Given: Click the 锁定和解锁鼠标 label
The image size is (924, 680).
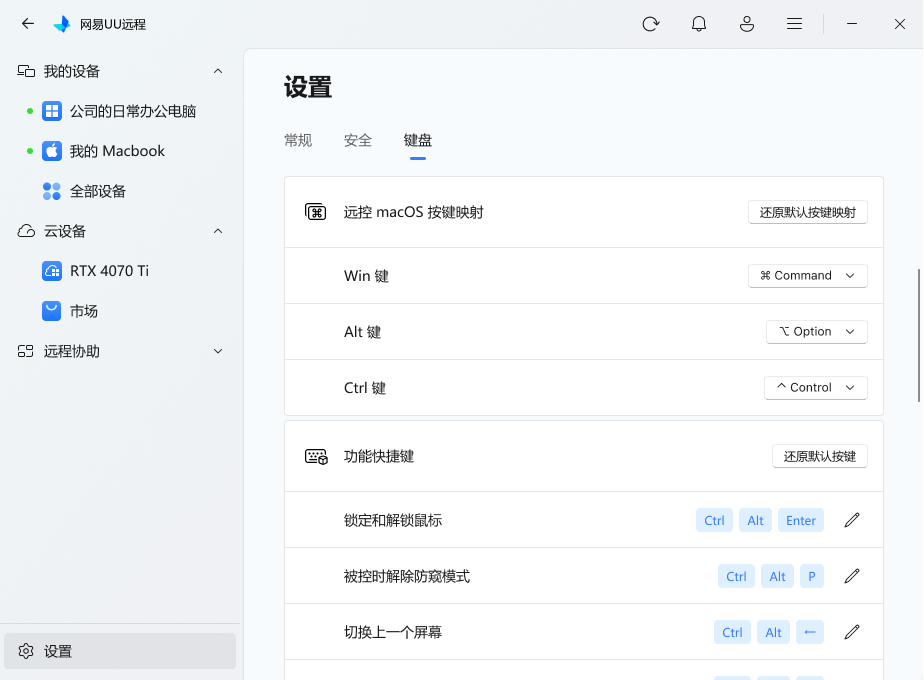Looking at the screenshot, I should [393, 520].
